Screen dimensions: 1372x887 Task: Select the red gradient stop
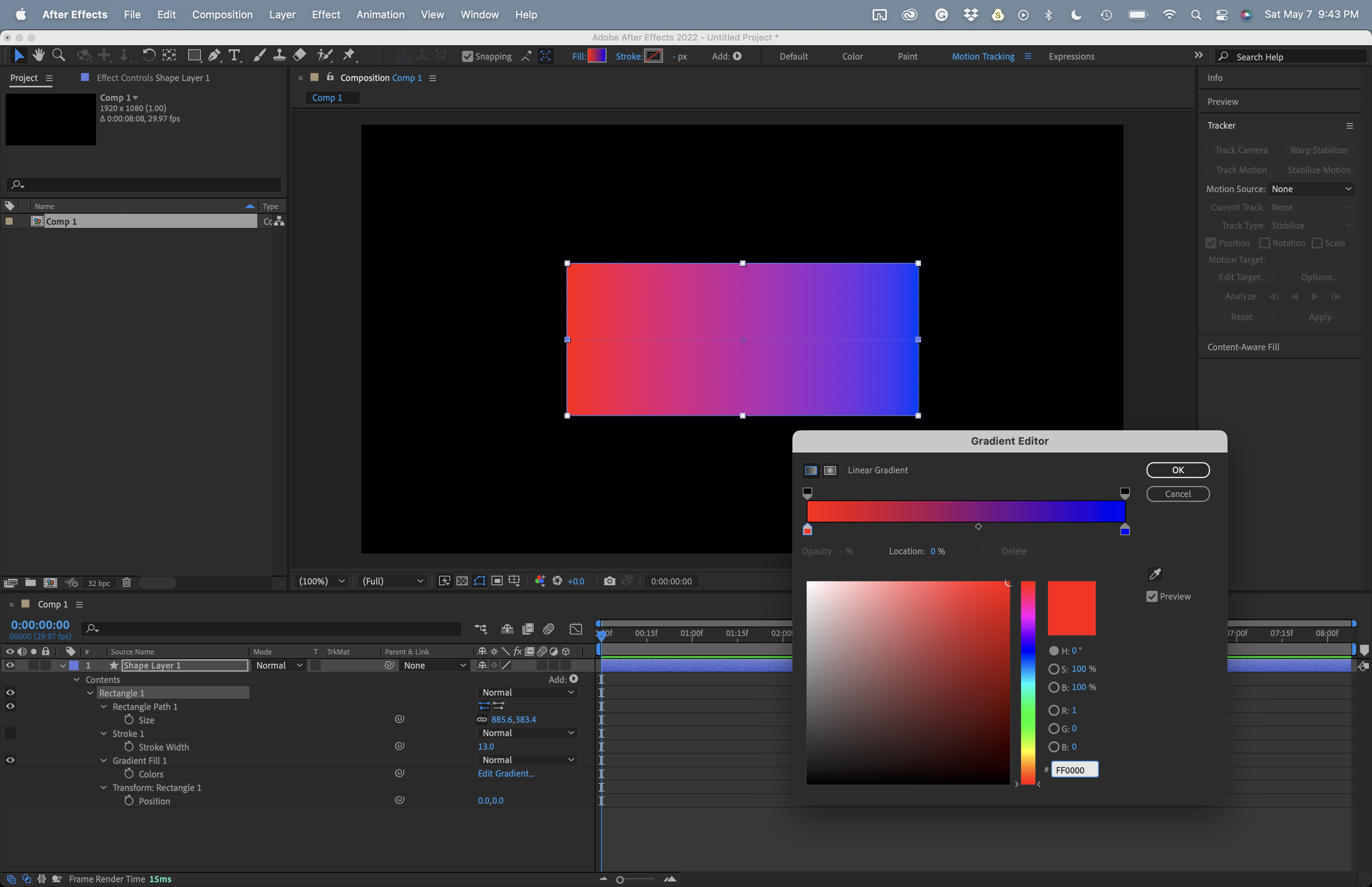807,529
